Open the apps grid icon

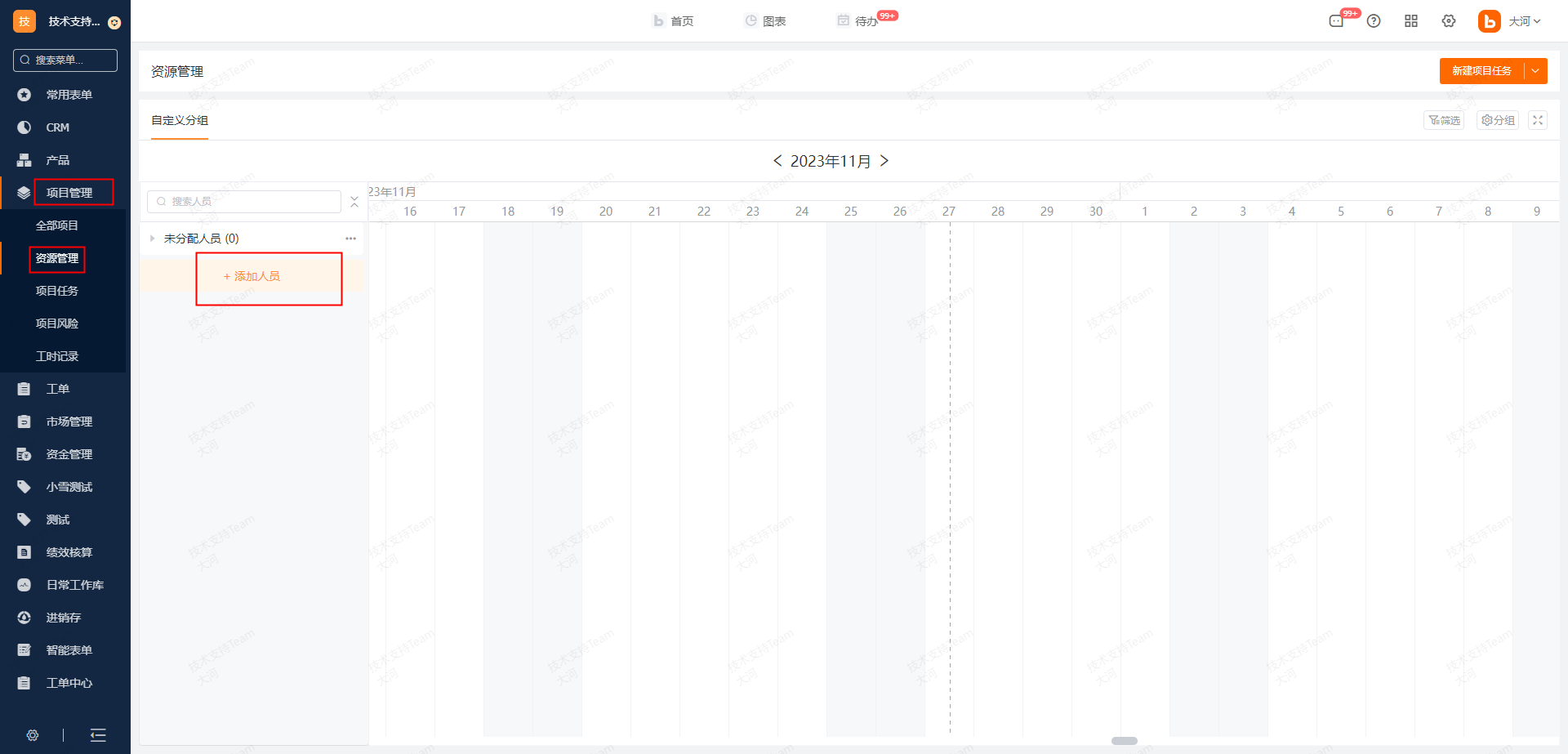pos(1411,21)
